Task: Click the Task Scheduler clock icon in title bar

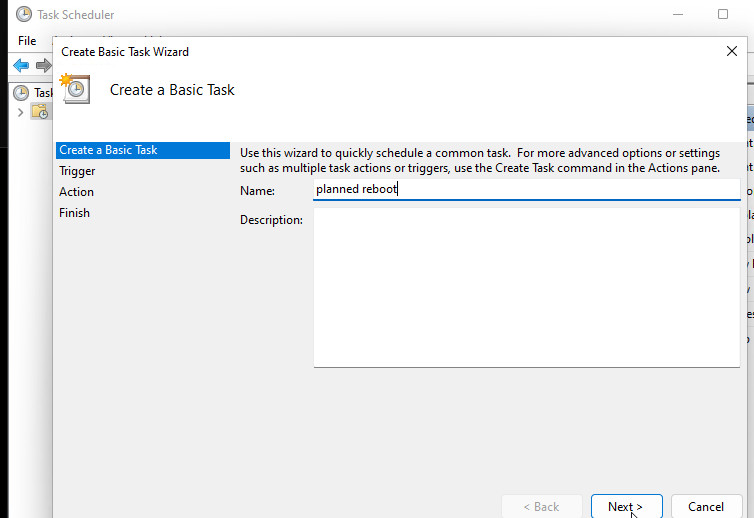Action: coord(23,15)
